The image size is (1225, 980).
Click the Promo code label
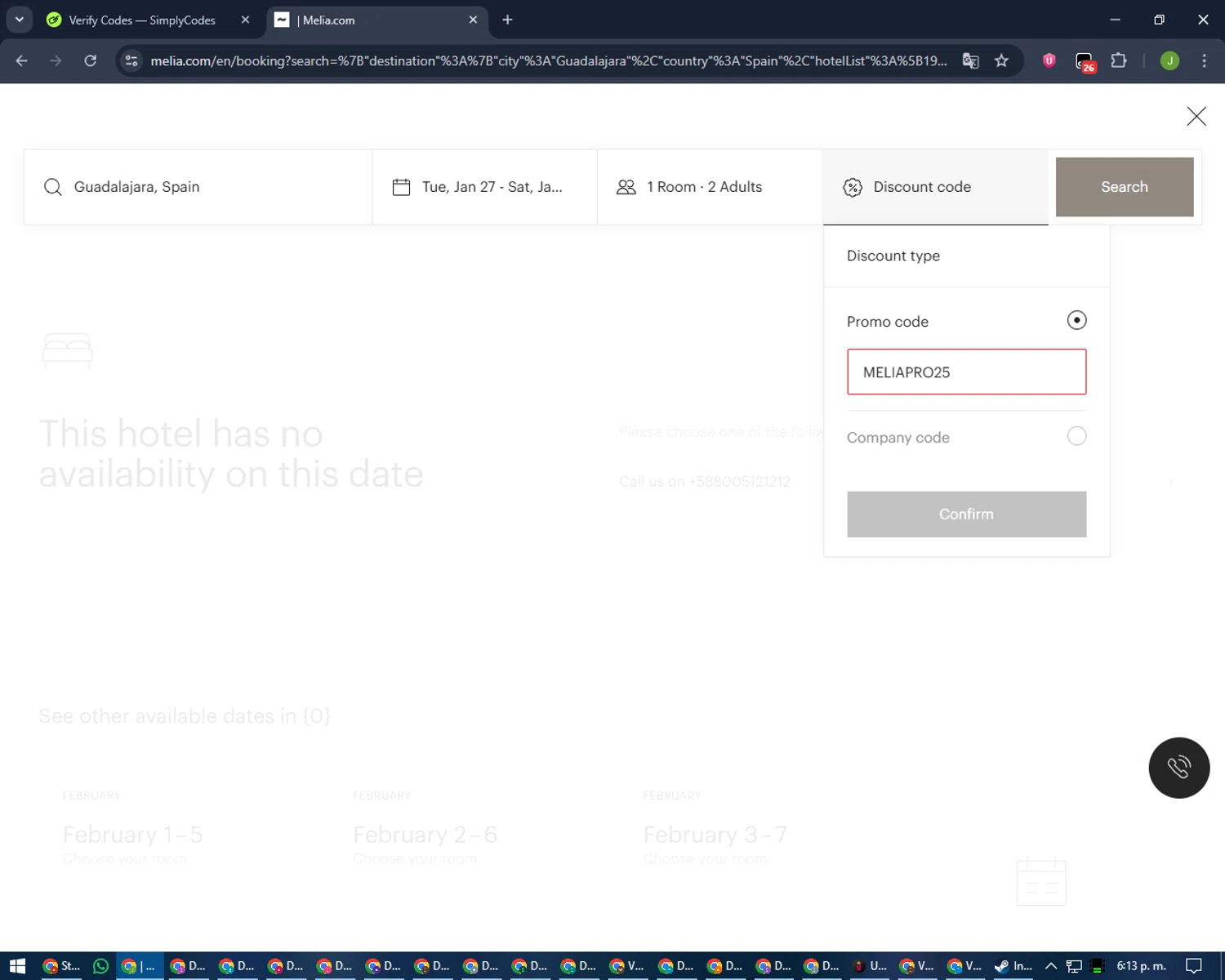tap(888, 322)
